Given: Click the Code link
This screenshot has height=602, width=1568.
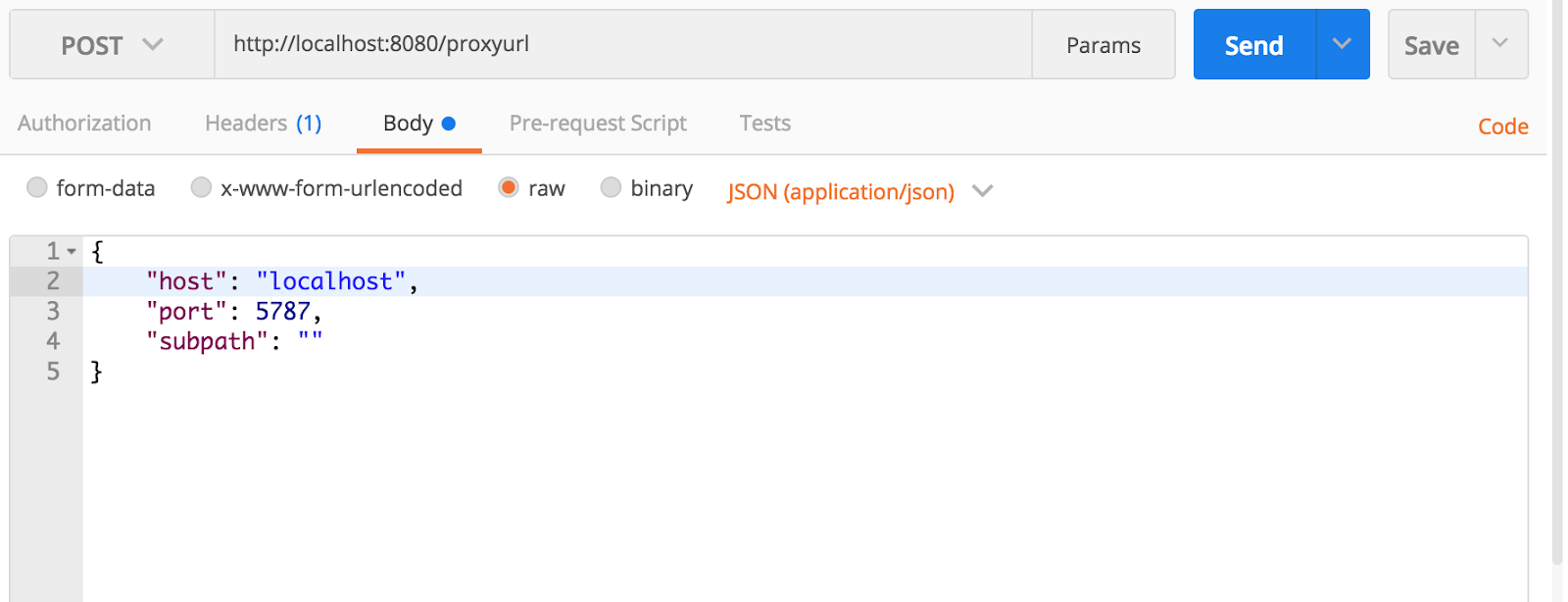Looking at the screenshot, I should pyautogui.click(x=1502, y=126).
